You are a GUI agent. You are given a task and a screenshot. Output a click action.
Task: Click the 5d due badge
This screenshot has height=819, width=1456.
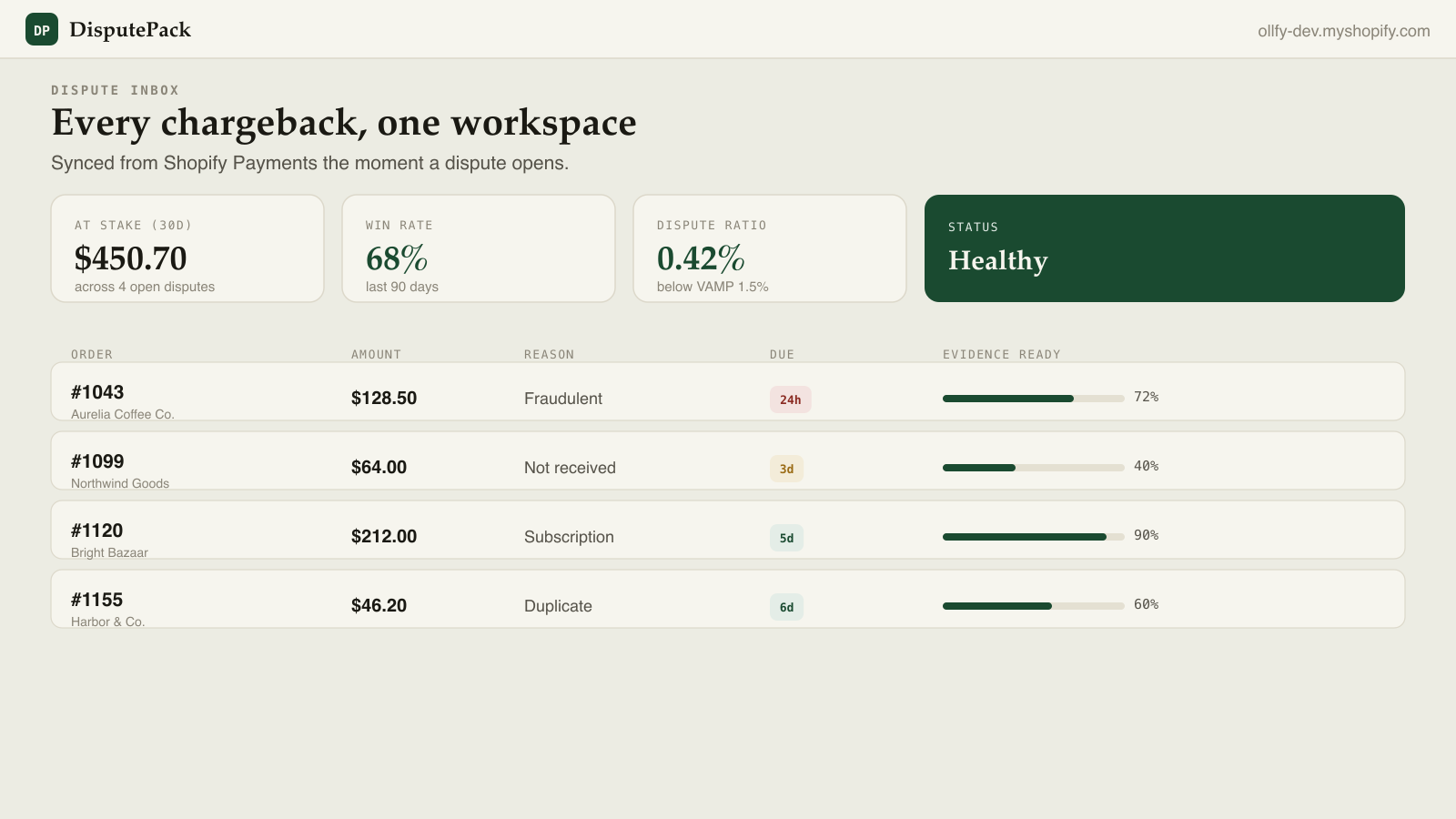pyautogui.click(x=786, y=538)
